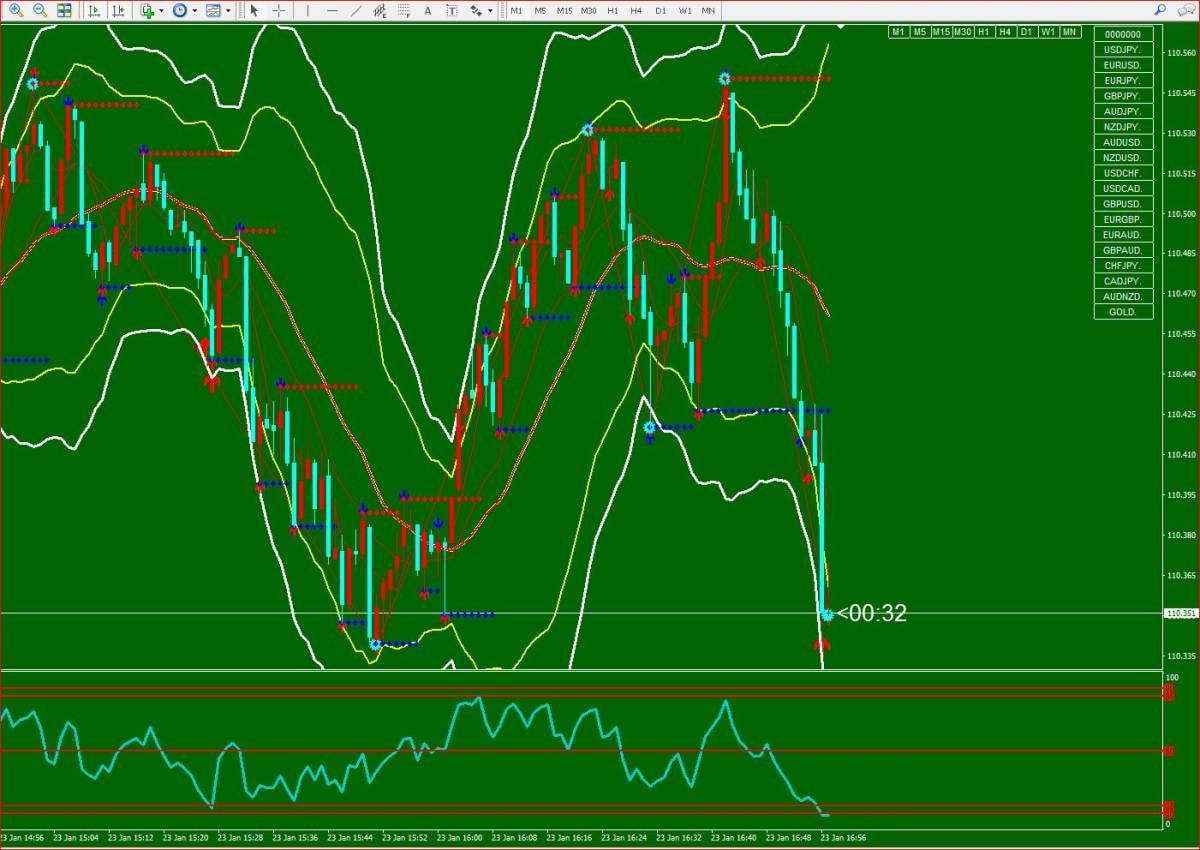This screenshot has width=1200, height=850.
Task: Draw a horizontal line
Action: (332, 10)
